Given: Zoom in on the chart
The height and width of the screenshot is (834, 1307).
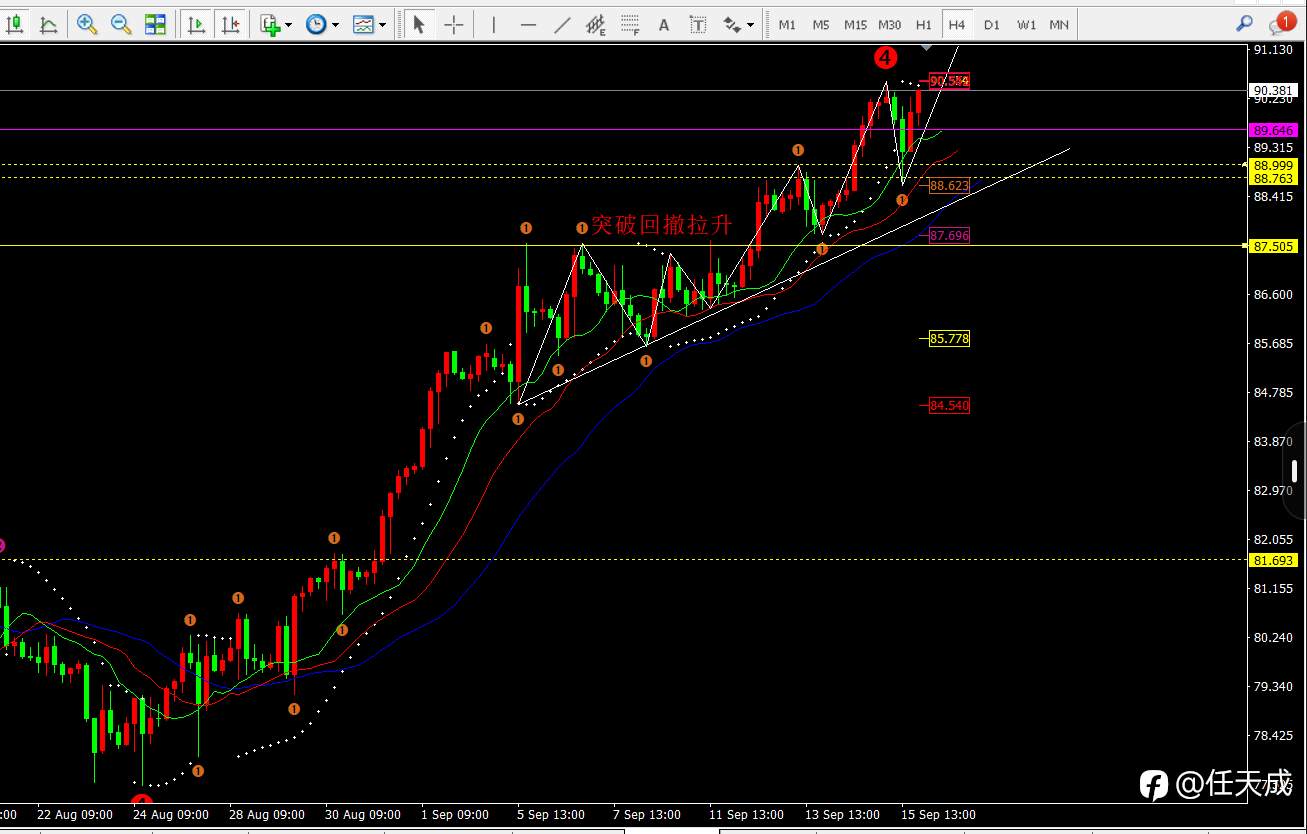Looking at the screenshot, I should tap(87, 25).
